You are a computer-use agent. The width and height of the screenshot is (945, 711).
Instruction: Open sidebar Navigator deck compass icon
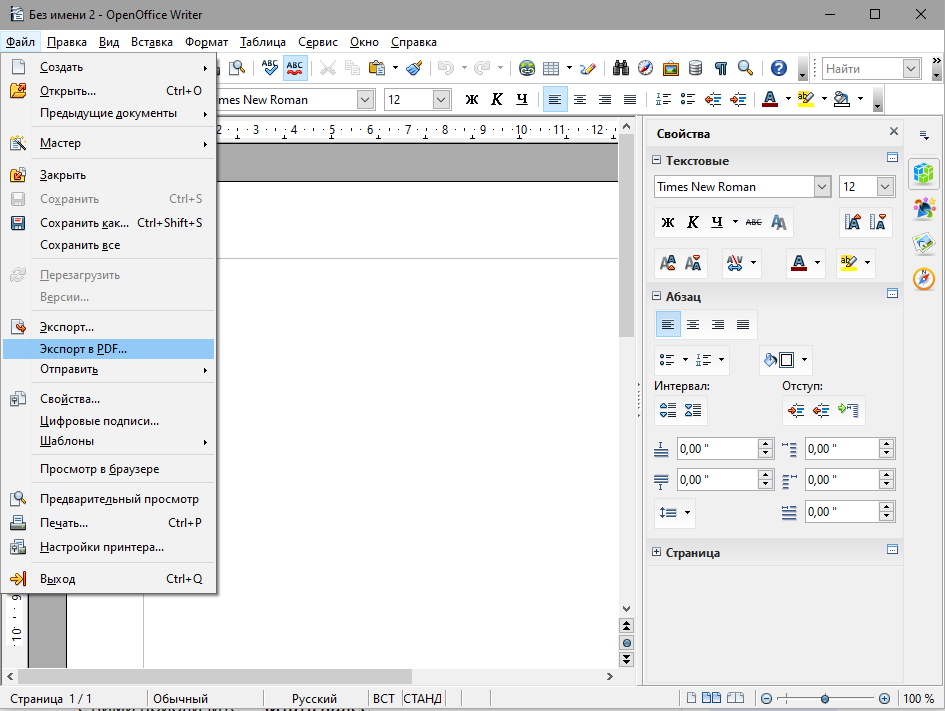pos(923,278)
